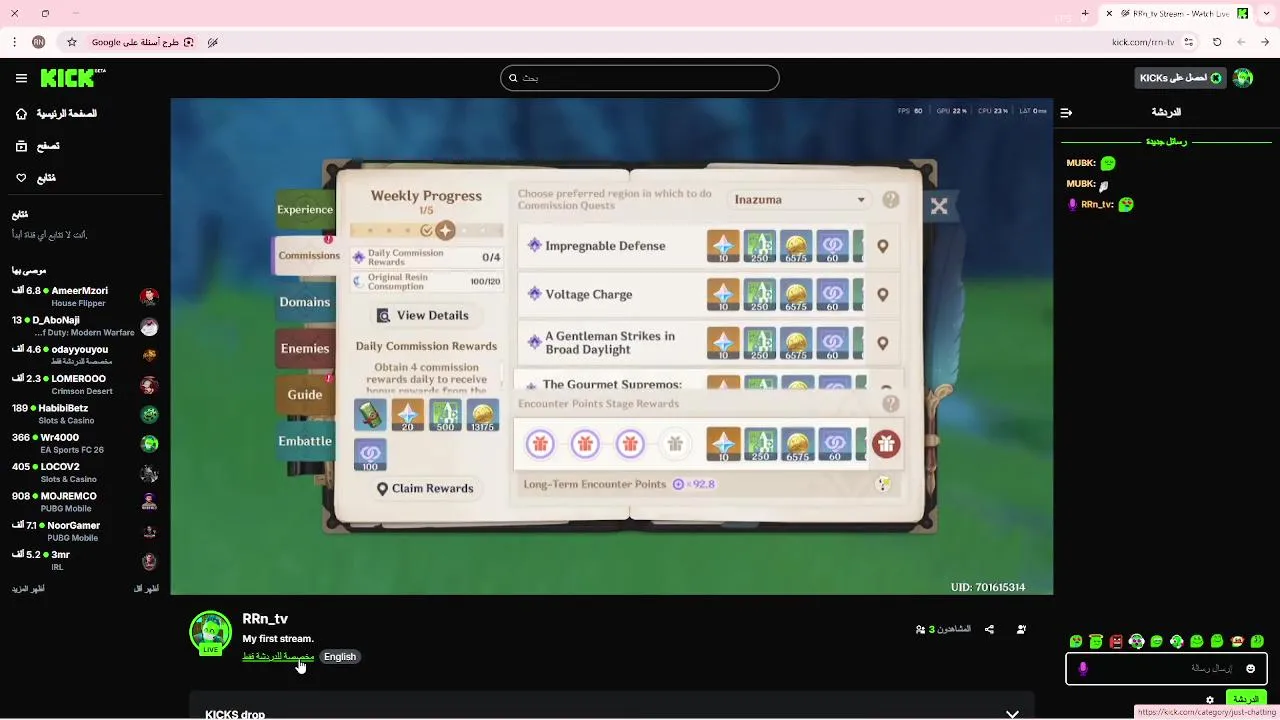Click browser bookmark star icon
The height and width of the screenshot is (720, 1280).
coord(72,42)
